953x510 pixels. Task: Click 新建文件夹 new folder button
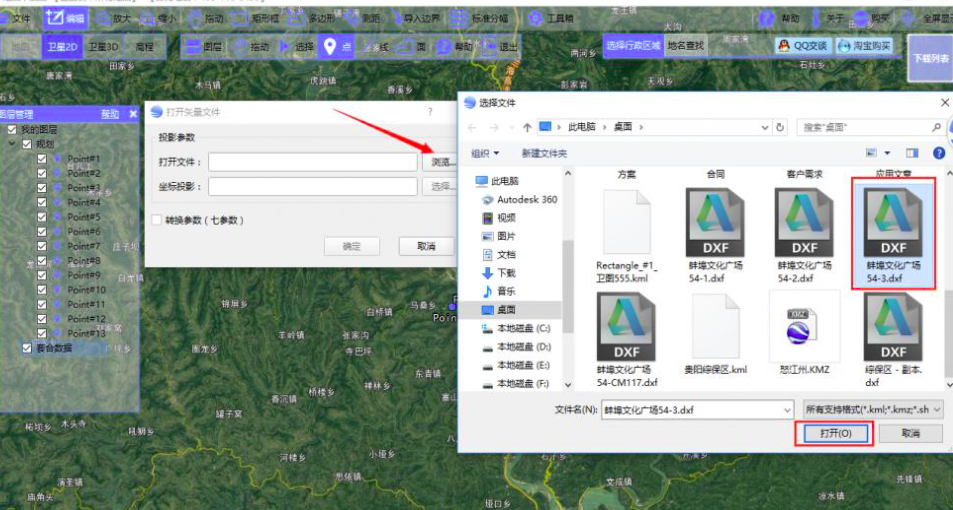coord(544,153)
